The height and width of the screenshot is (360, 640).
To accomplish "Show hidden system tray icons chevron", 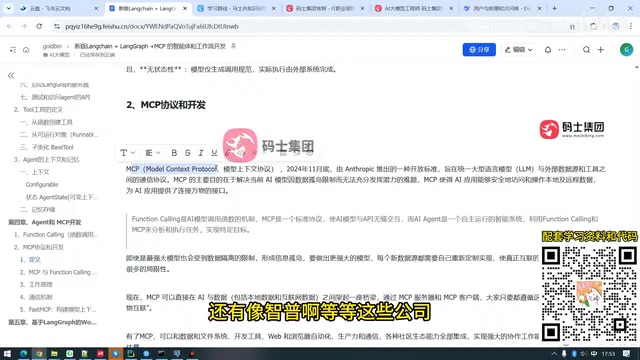I will (x=554, y=354).
